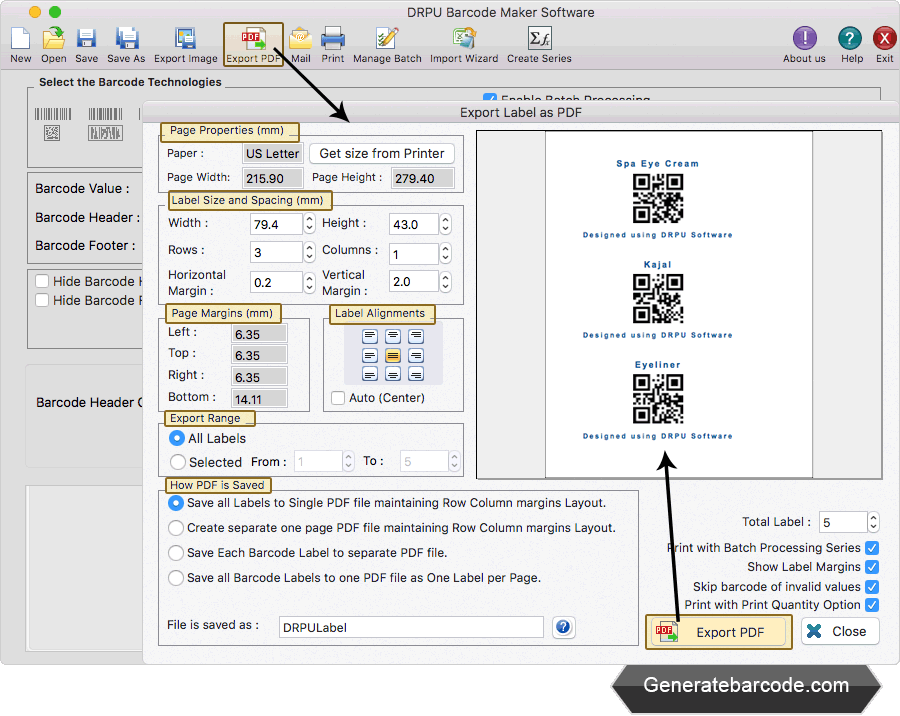Viewport: 900px width, 716px height.
Task: Open a file with the Open icon
Action: point(53,39)
